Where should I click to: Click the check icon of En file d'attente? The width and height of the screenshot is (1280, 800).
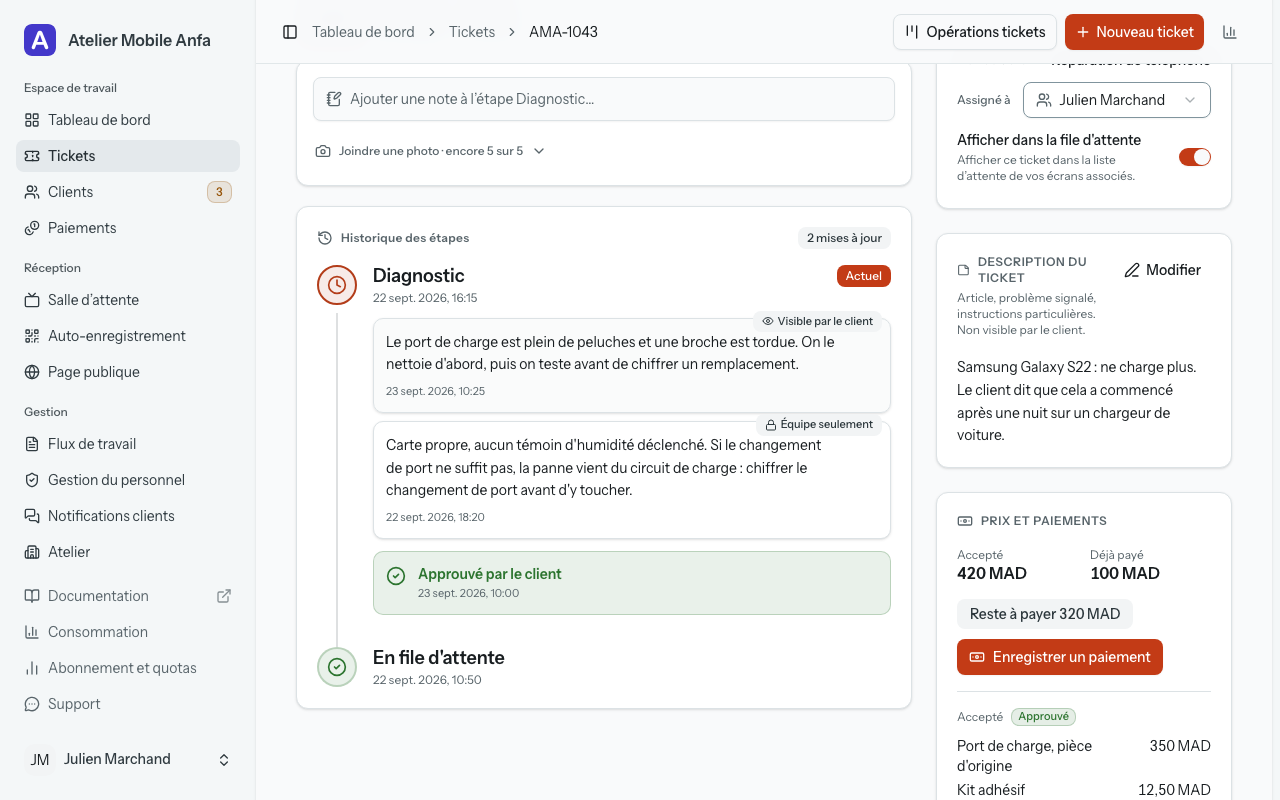coord(337,667)
